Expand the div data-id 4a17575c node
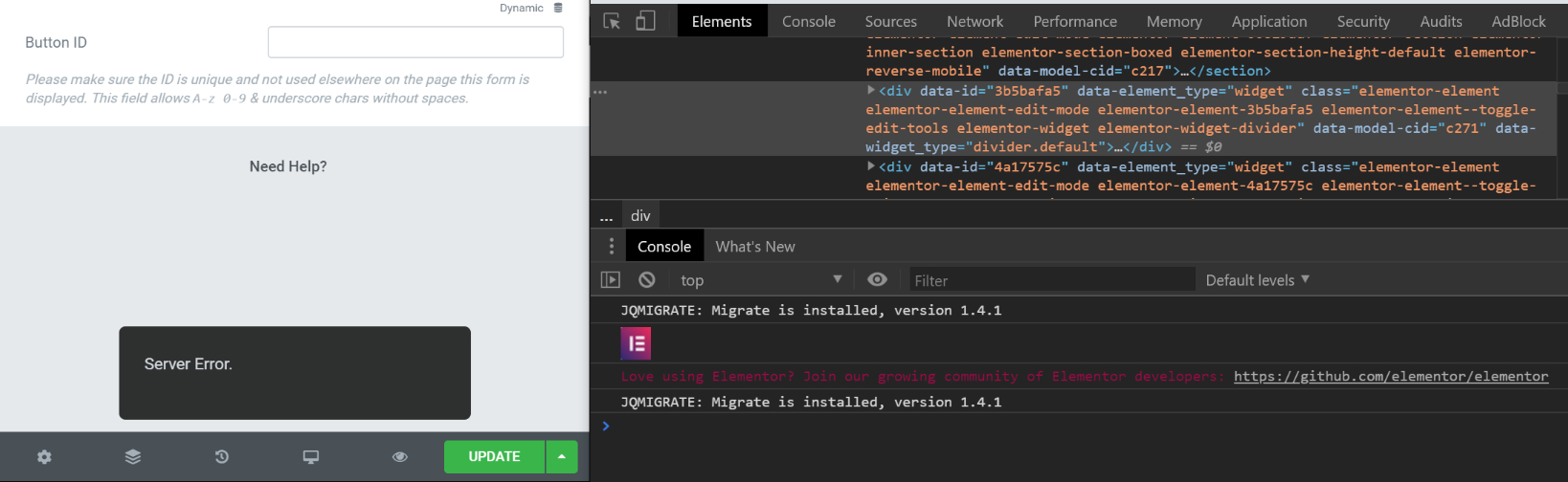This screenshot has width=1568, height=482. [871, 166]
